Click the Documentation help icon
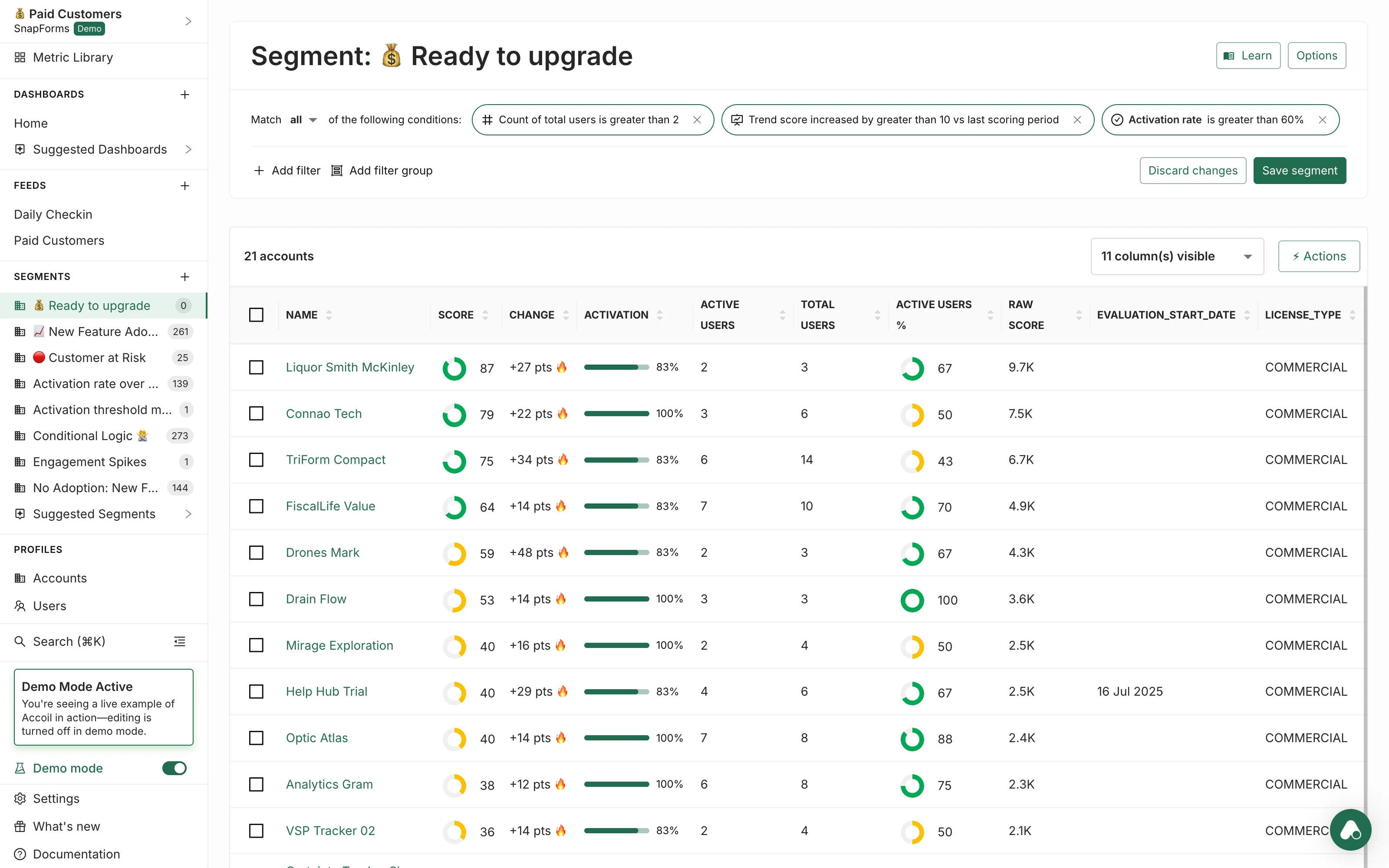 (x=20, y=854)
